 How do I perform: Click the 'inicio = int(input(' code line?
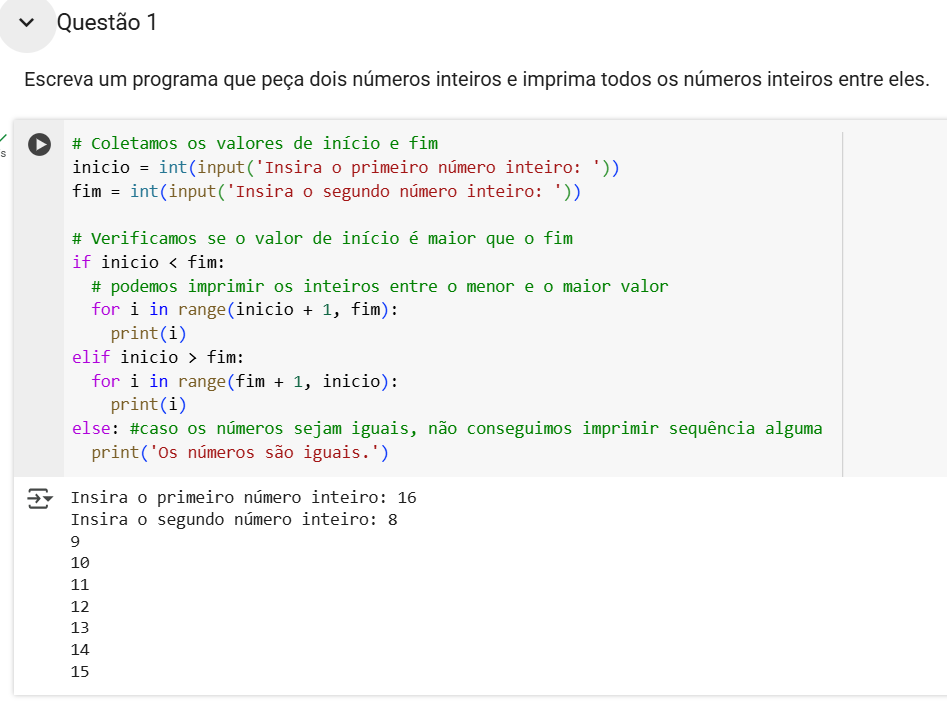(x=345, y=167)
